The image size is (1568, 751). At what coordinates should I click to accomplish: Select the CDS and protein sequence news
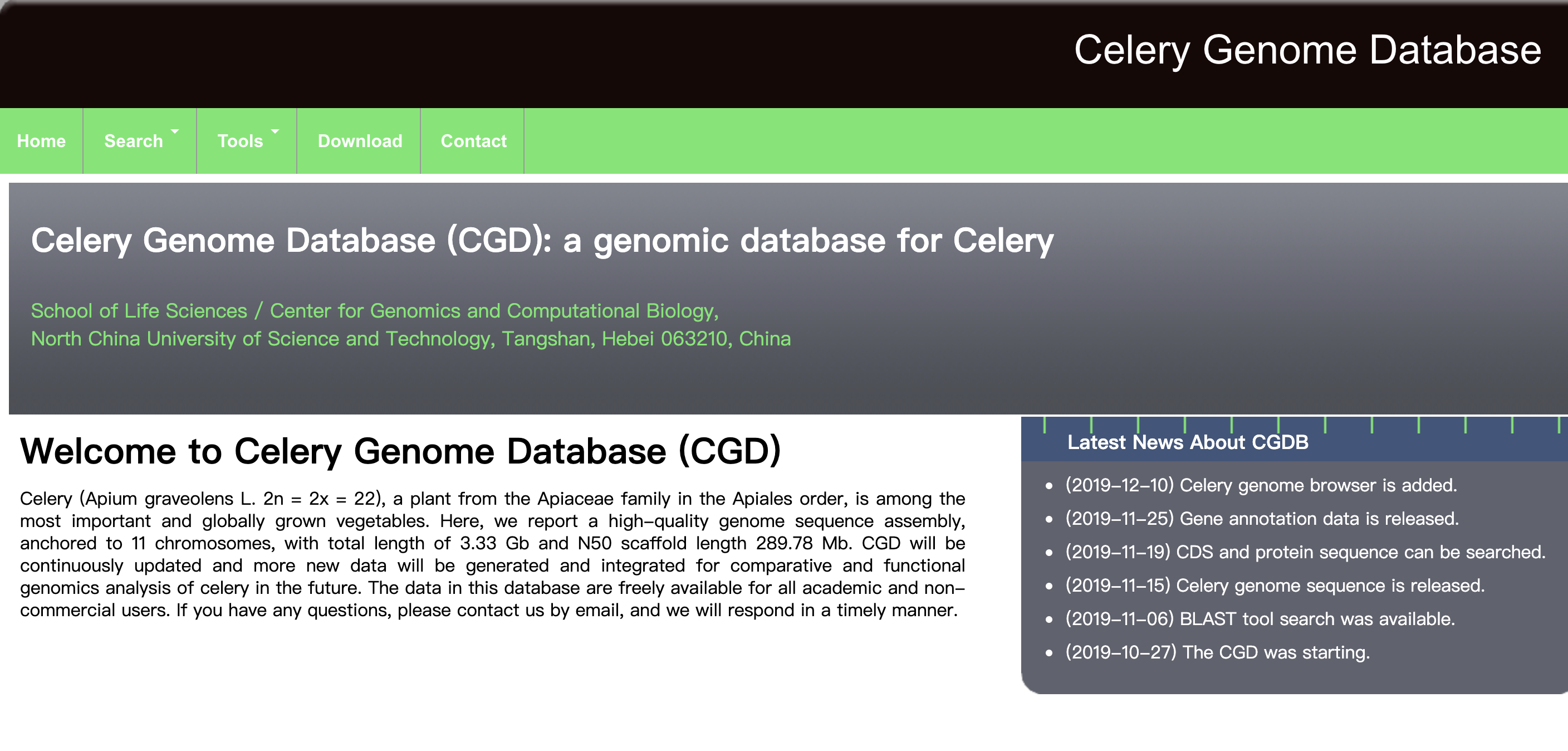point(1305,553)
